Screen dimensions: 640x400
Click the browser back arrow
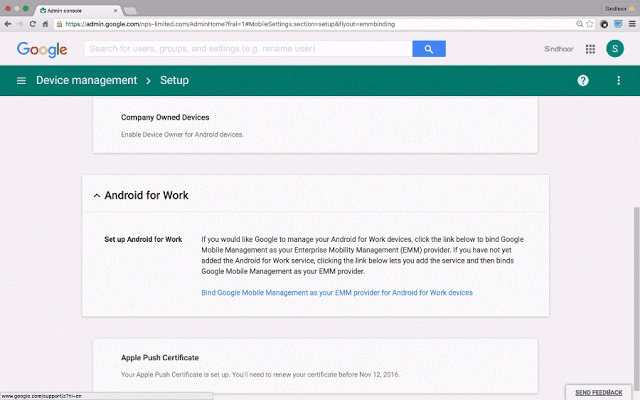pos(8,24)
